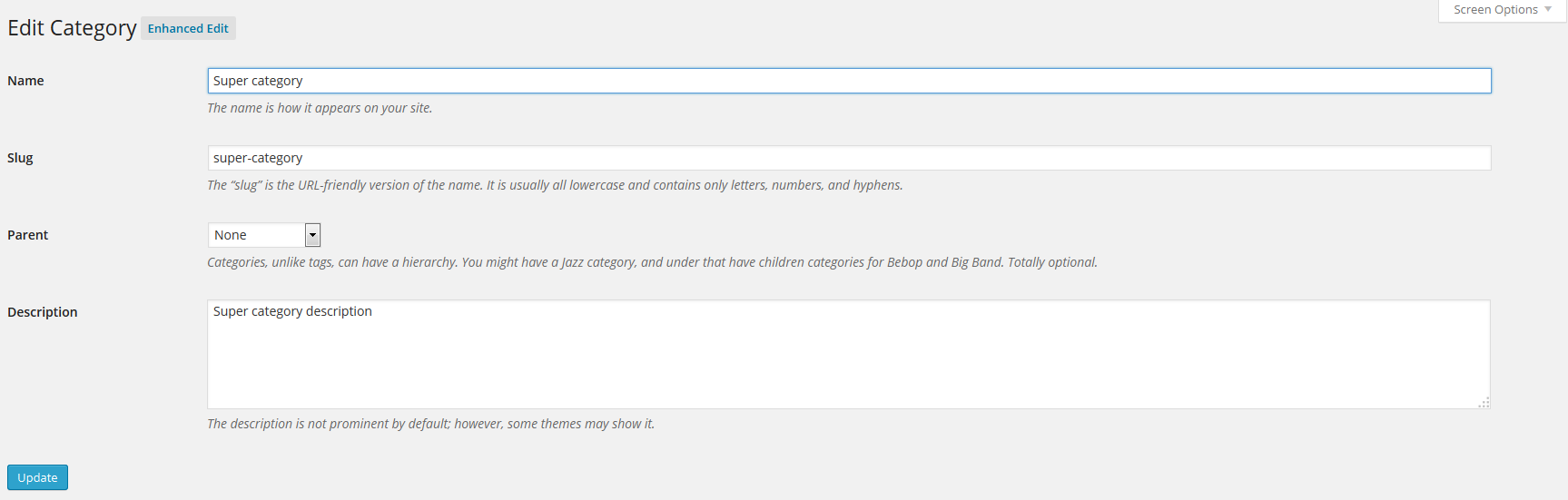This screenshot has height=500, width=1568.
Task: Click the help text under Name
Action: 320,108
